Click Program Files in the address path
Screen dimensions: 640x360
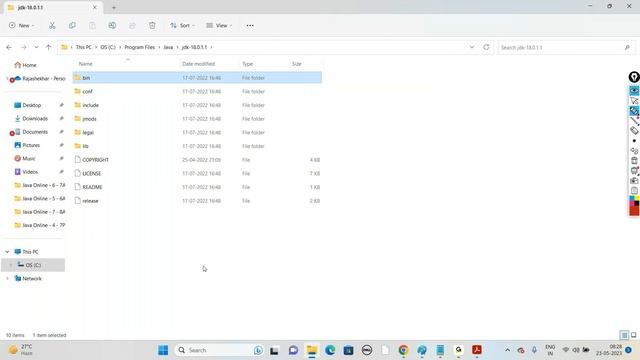point(140,47)
